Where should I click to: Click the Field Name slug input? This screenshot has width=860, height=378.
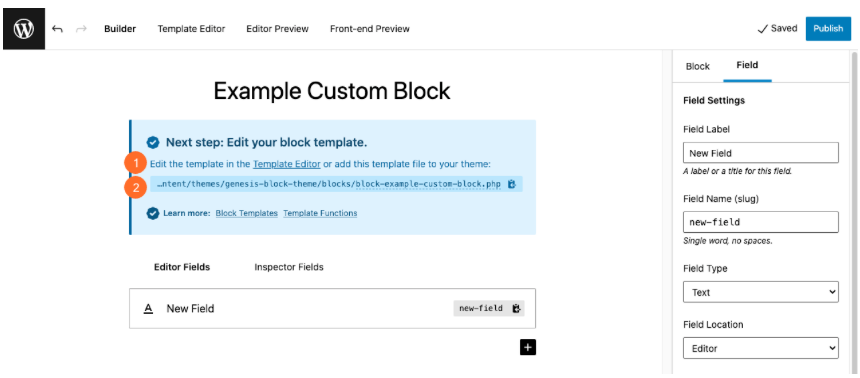761,222
